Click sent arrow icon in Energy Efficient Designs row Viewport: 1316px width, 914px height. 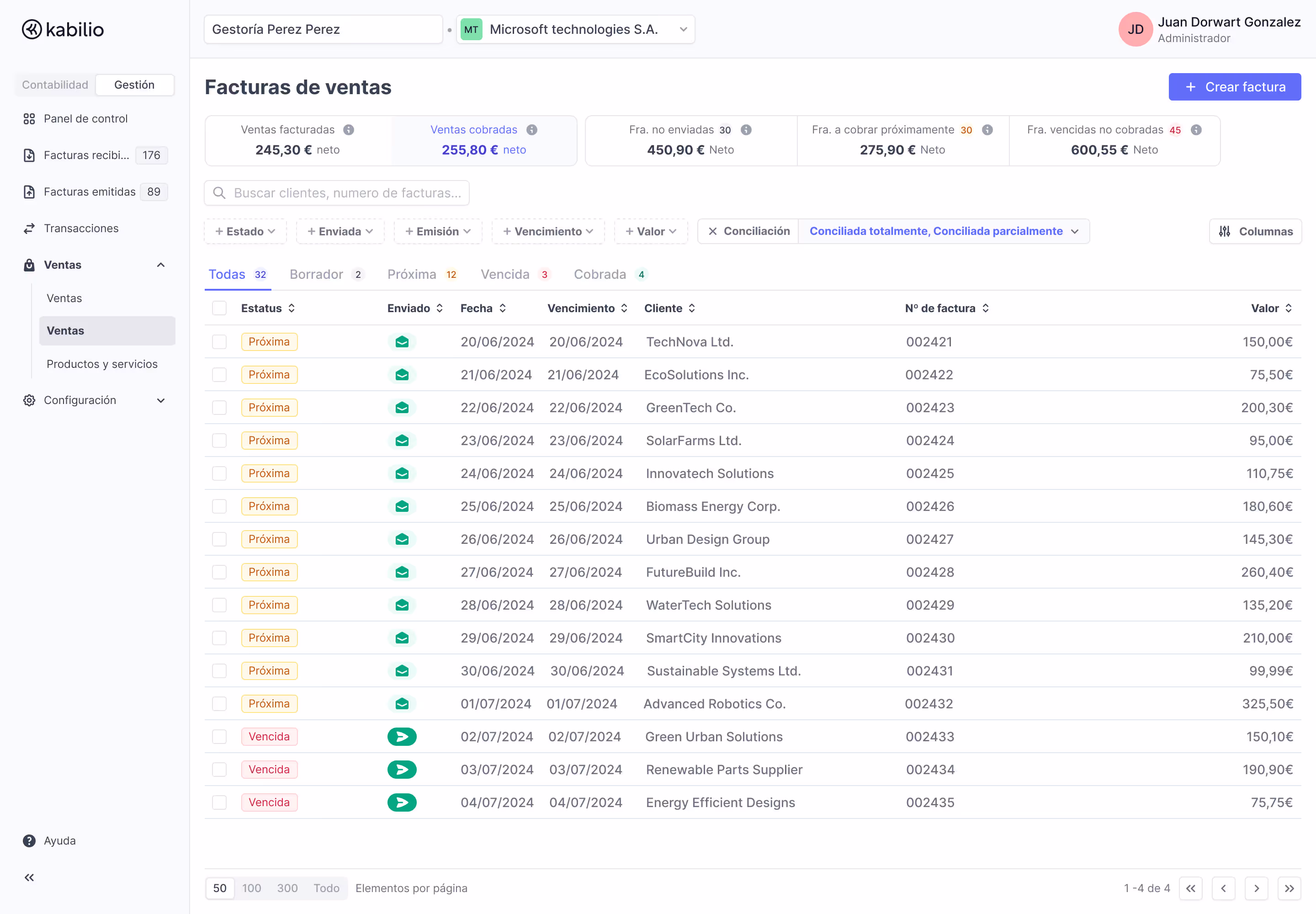click(x=402, y=802)
